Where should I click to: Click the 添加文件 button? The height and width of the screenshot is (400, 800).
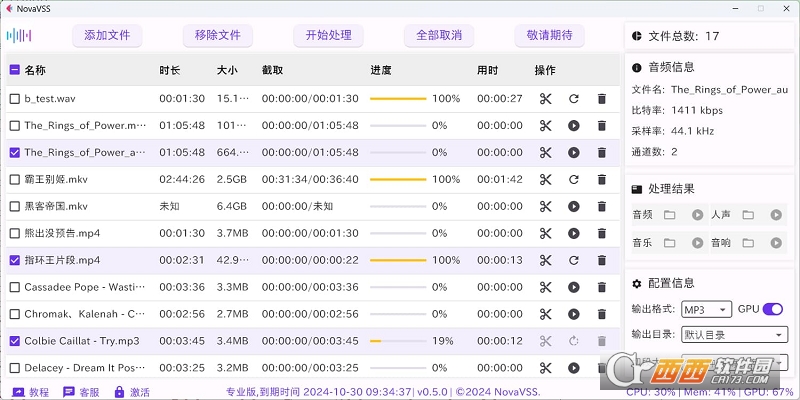click(x=107, y=35)
